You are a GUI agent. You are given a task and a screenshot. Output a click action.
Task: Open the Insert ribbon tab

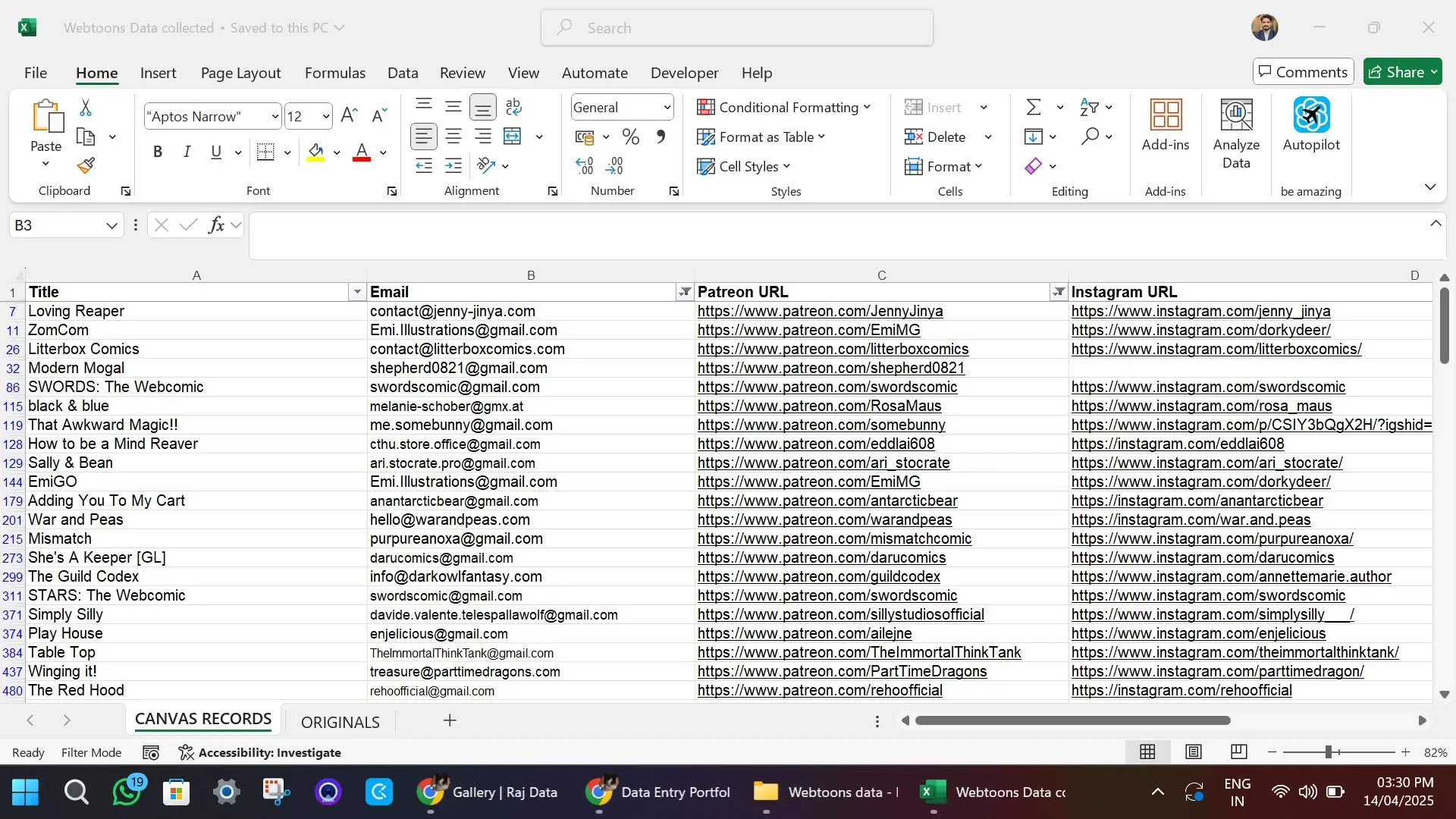pyautogui.click(x=158, y=73)
